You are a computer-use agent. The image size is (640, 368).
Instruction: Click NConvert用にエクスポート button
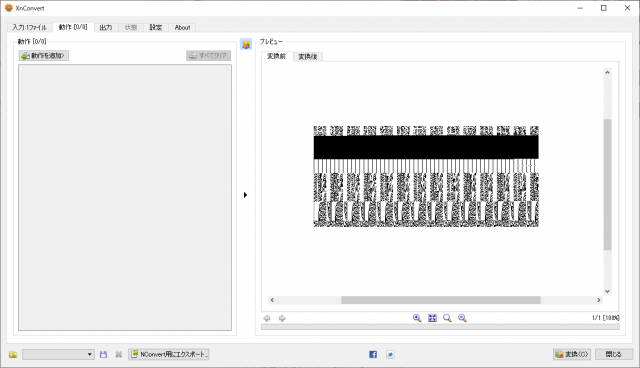click(x=169, y=355)
